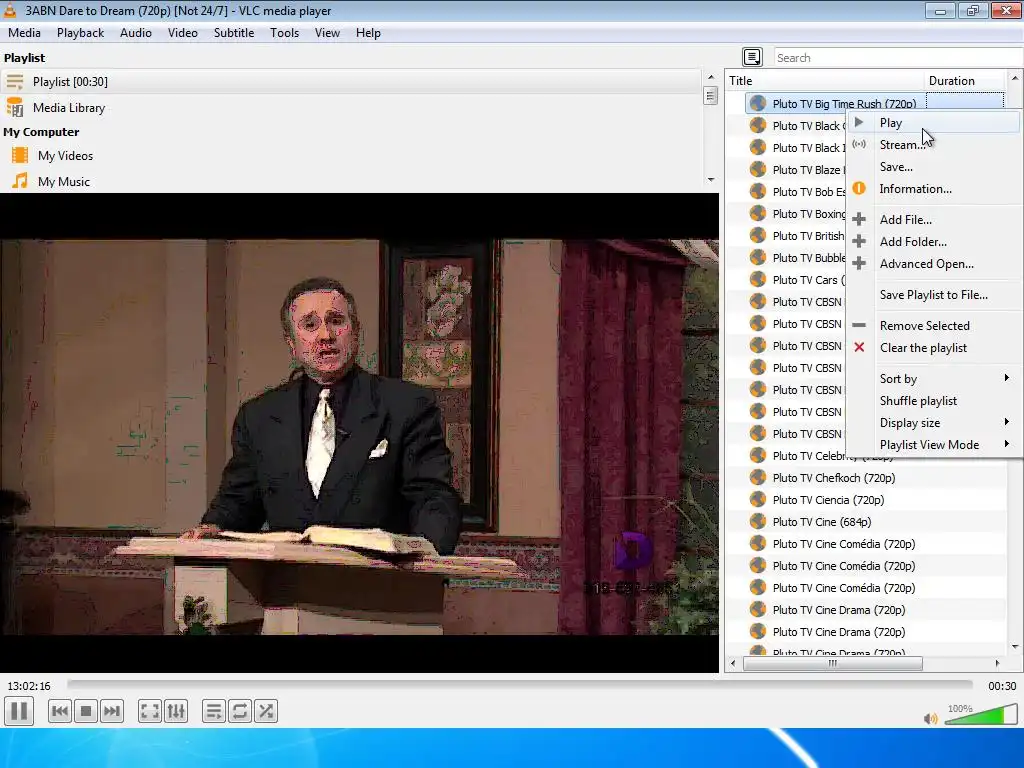The image size is (1024, 768).
Task: Choose Remove Selected in context menu
Action: point(934,325)
